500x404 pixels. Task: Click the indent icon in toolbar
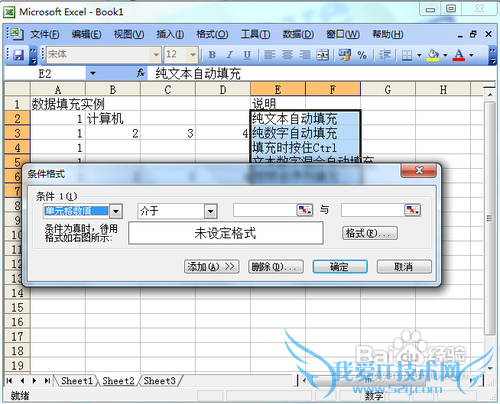(385, 55)
